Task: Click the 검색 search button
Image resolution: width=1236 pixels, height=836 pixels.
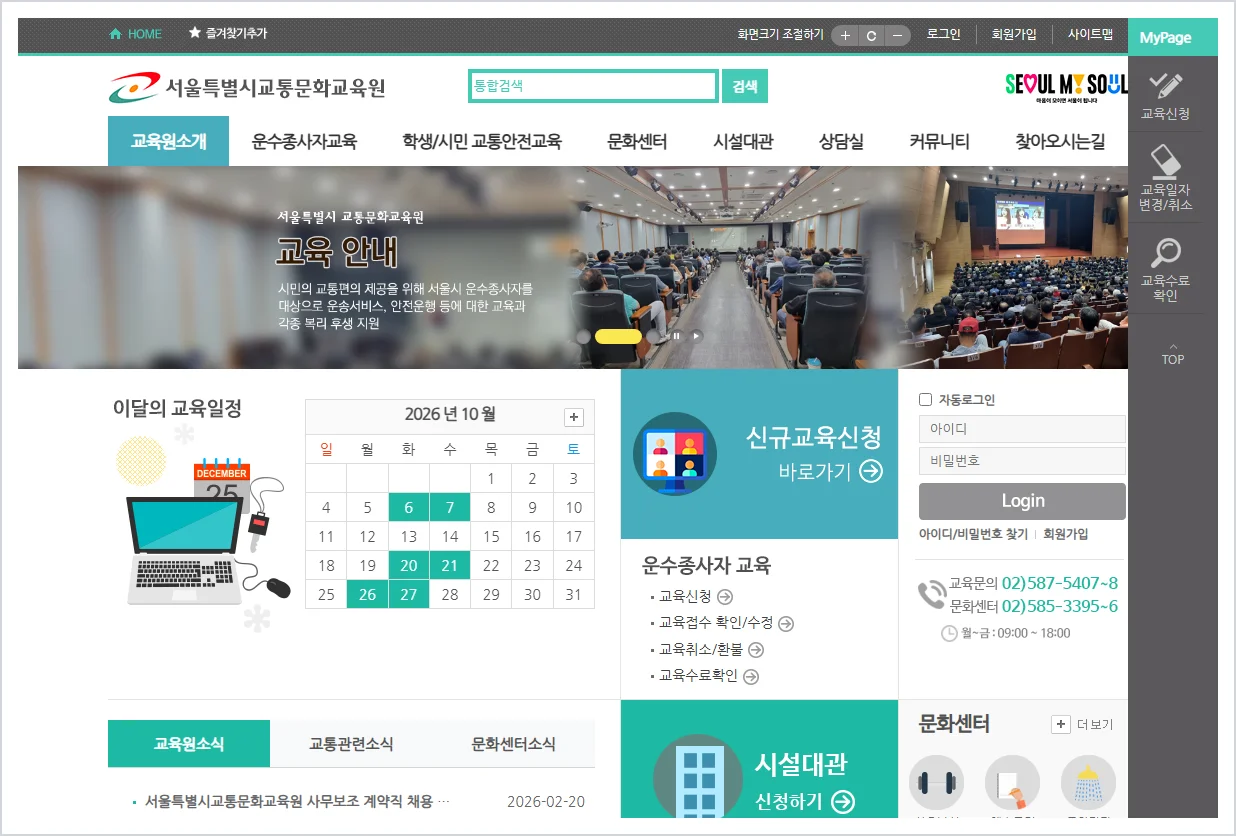Action: 745,86
